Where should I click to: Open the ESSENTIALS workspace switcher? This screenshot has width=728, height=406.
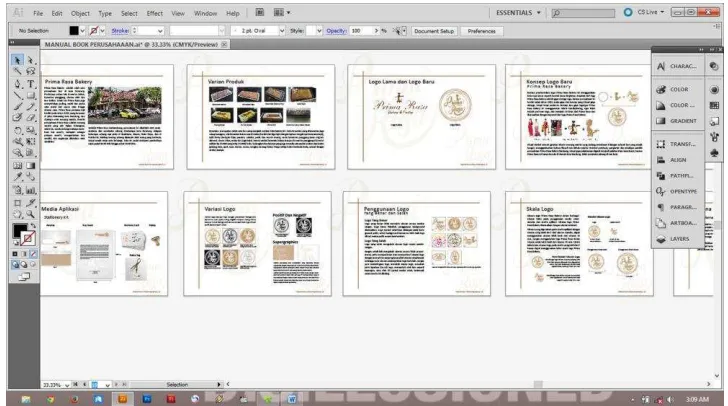click(518, 13)
